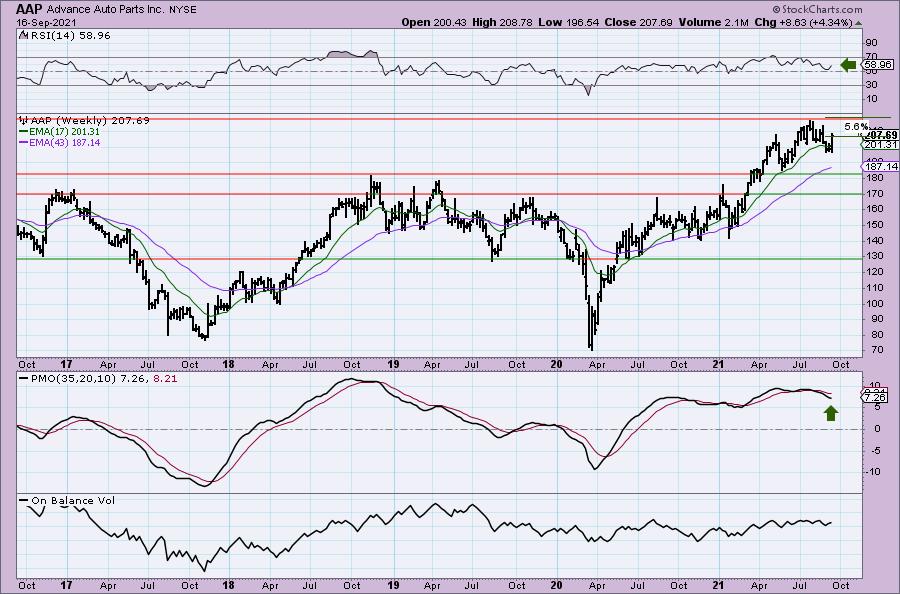Click the bar-chart icon before AAP (Weekly)
This screenshot has width=900, height=594.
24,121
